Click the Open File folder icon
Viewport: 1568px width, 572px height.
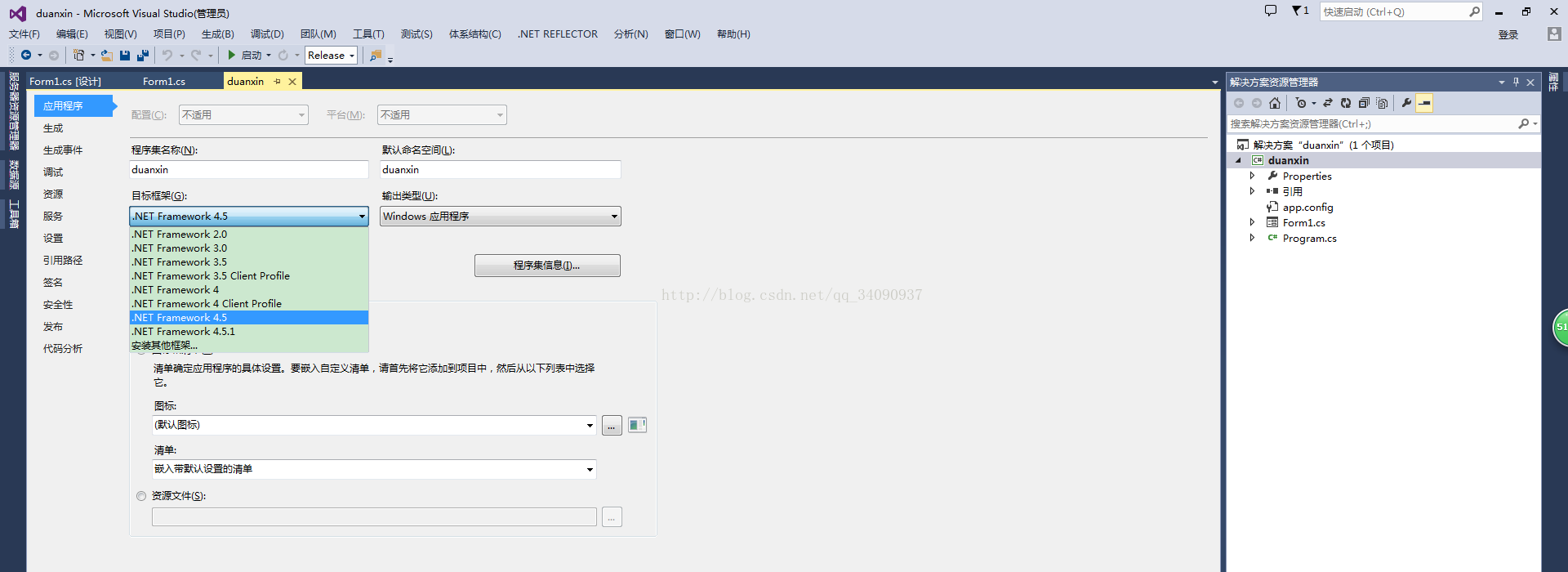[x=106, y=55]
